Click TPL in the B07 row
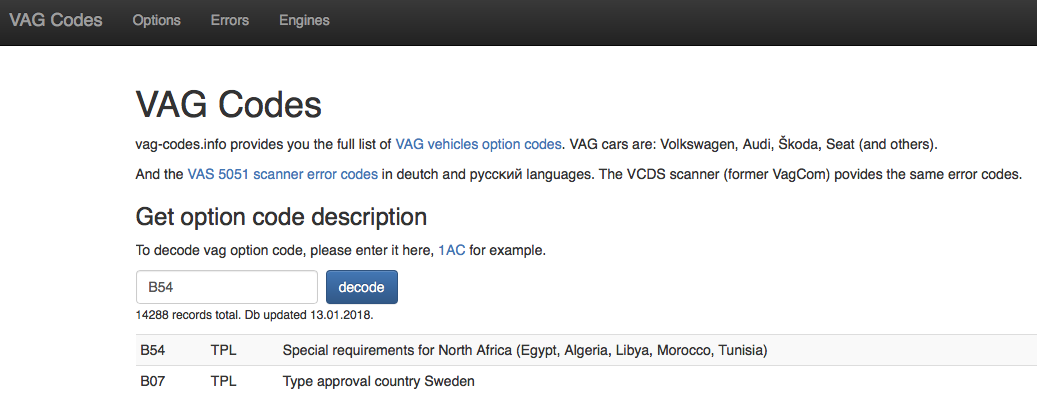 (223, 381)
